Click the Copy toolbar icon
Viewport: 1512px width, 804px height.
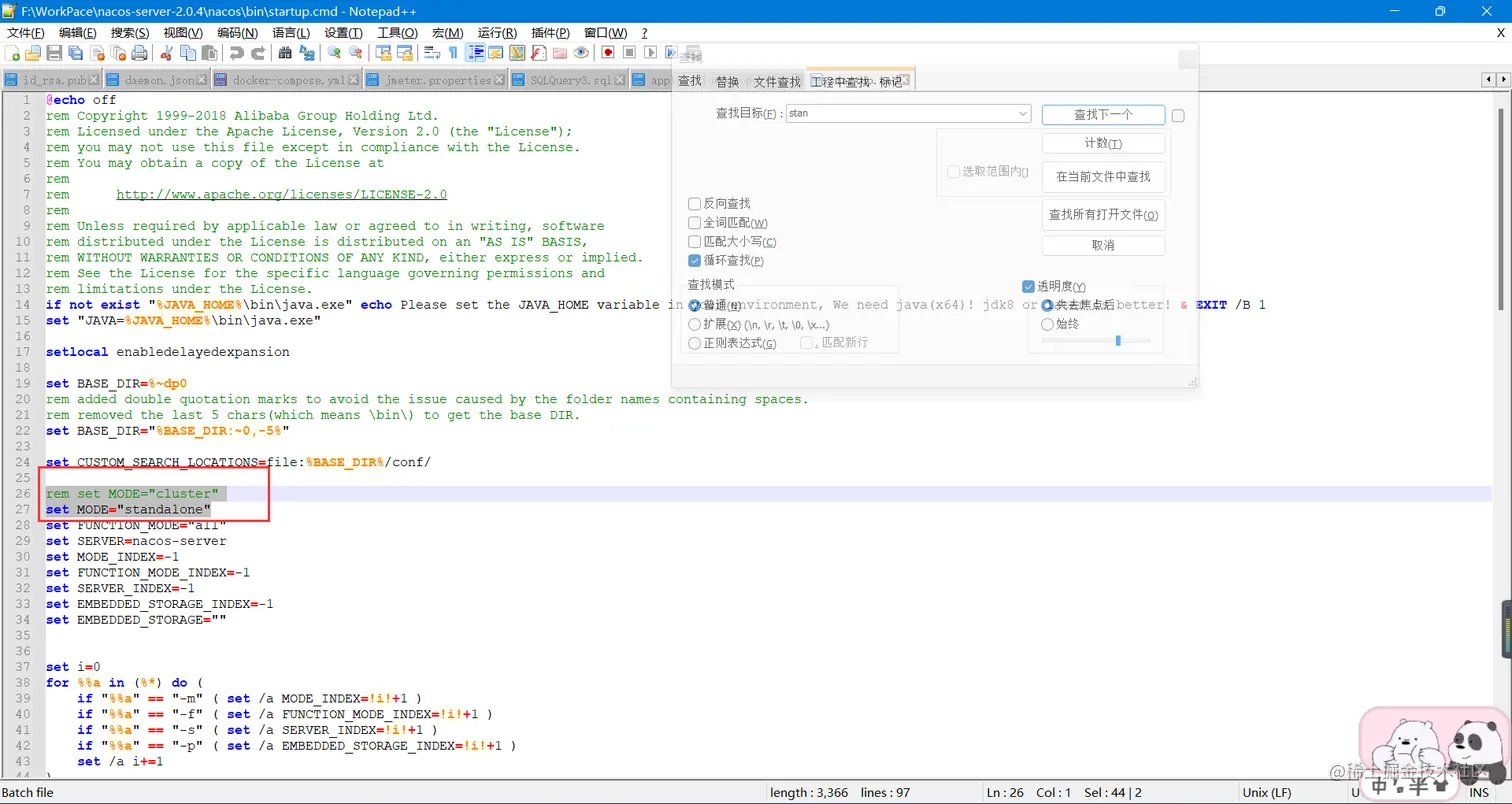[187, 52]
